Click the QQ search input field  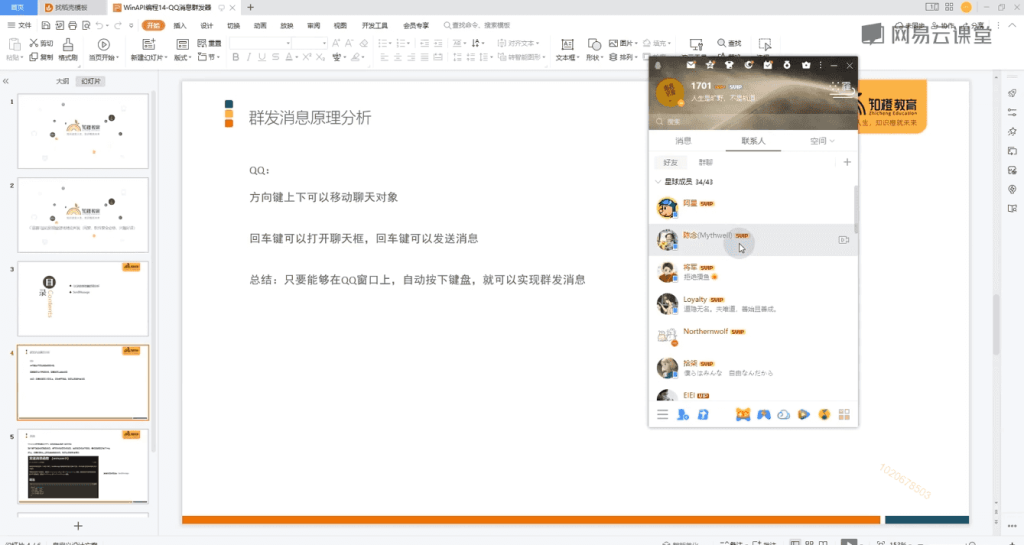point(750,121)
